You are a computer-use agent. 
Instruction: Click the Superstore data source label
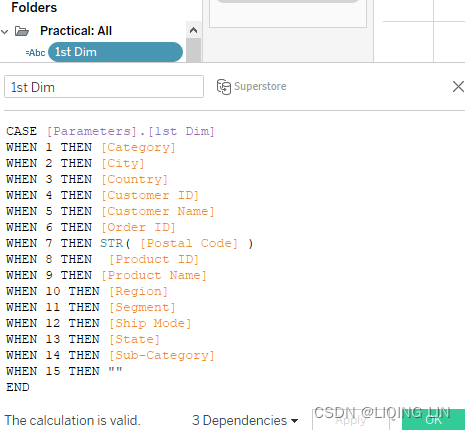point(260,86)
